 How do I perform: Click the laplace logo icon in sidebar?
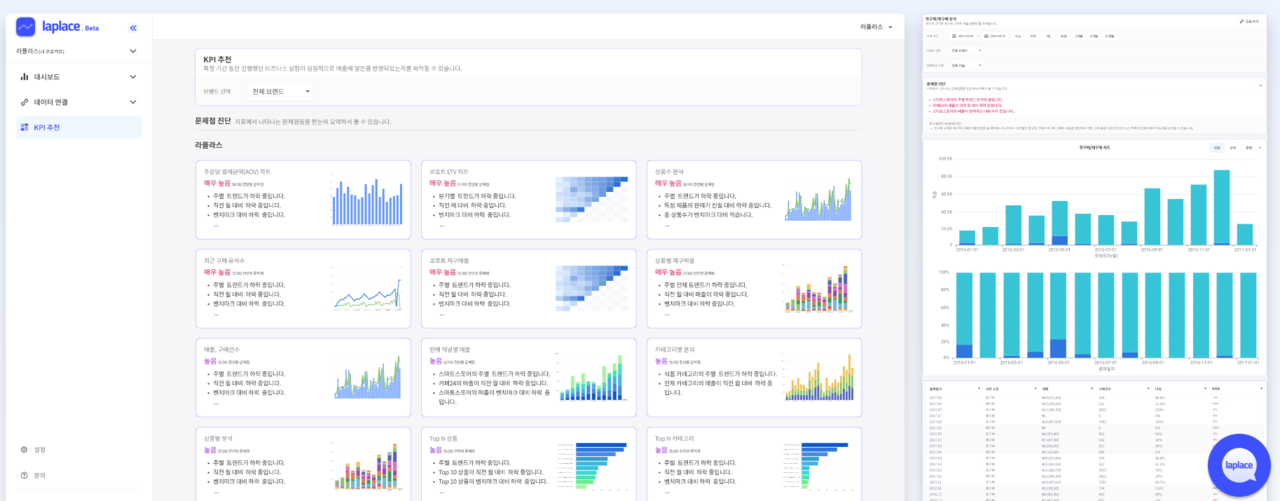coord(26,27)
